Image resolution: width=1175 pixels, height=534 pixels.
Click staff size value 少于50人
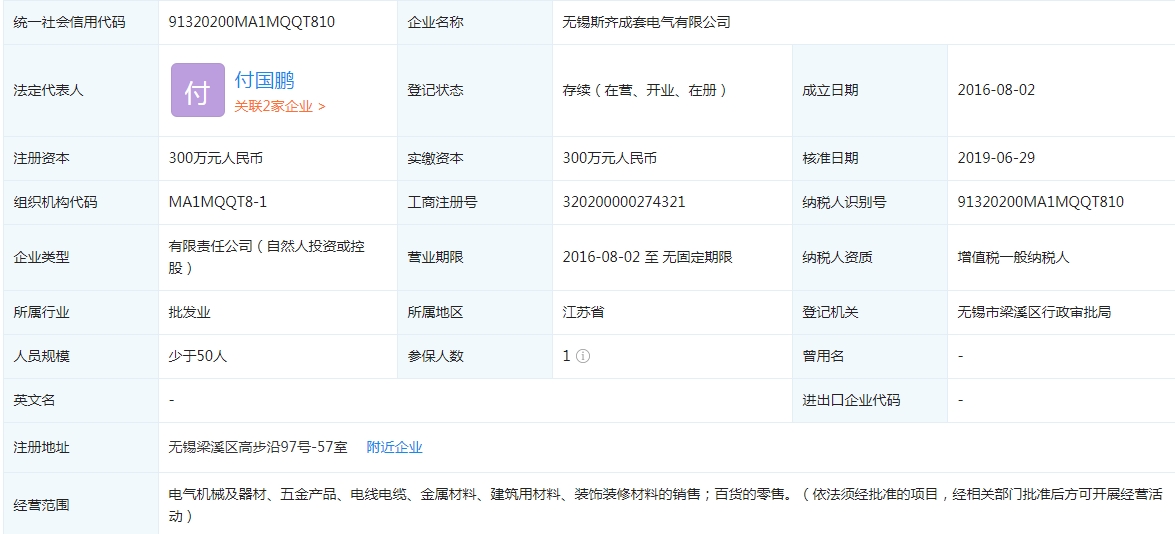(198, 356)
